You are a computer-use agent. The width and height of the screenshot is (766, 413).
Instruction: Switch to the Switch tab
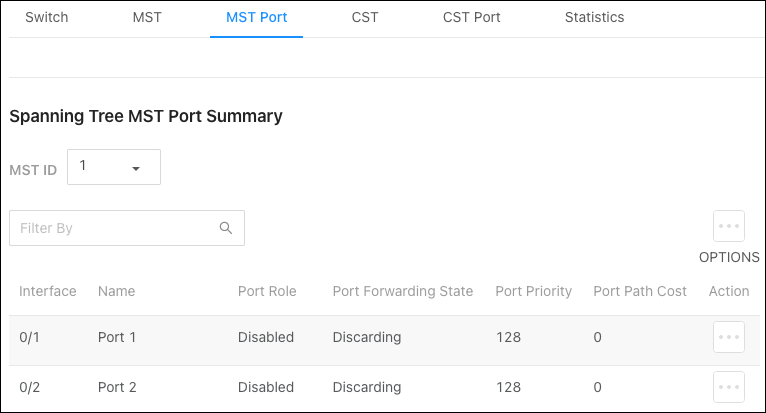[46, 18]
